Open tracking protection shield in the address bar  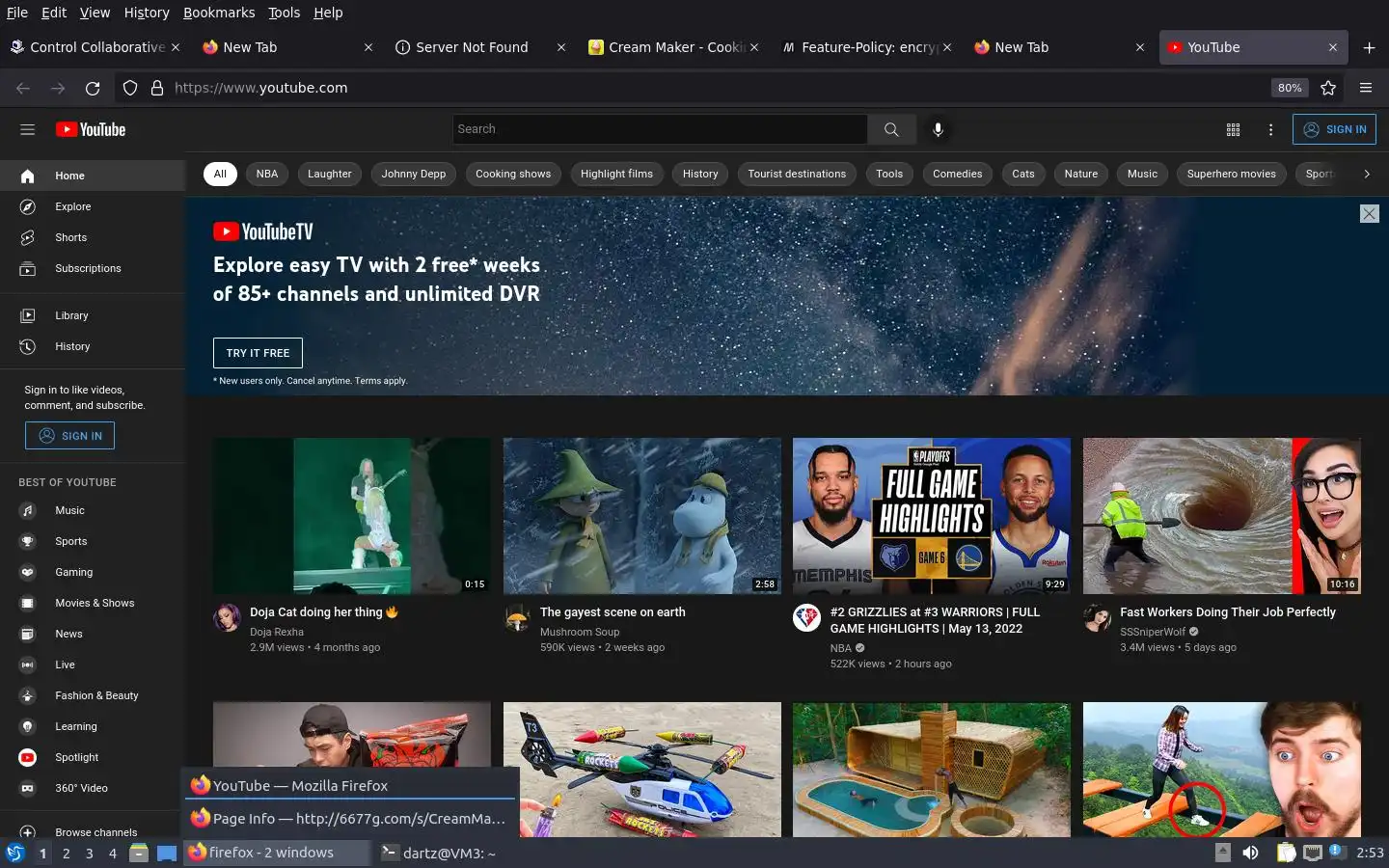click(130, 88)
